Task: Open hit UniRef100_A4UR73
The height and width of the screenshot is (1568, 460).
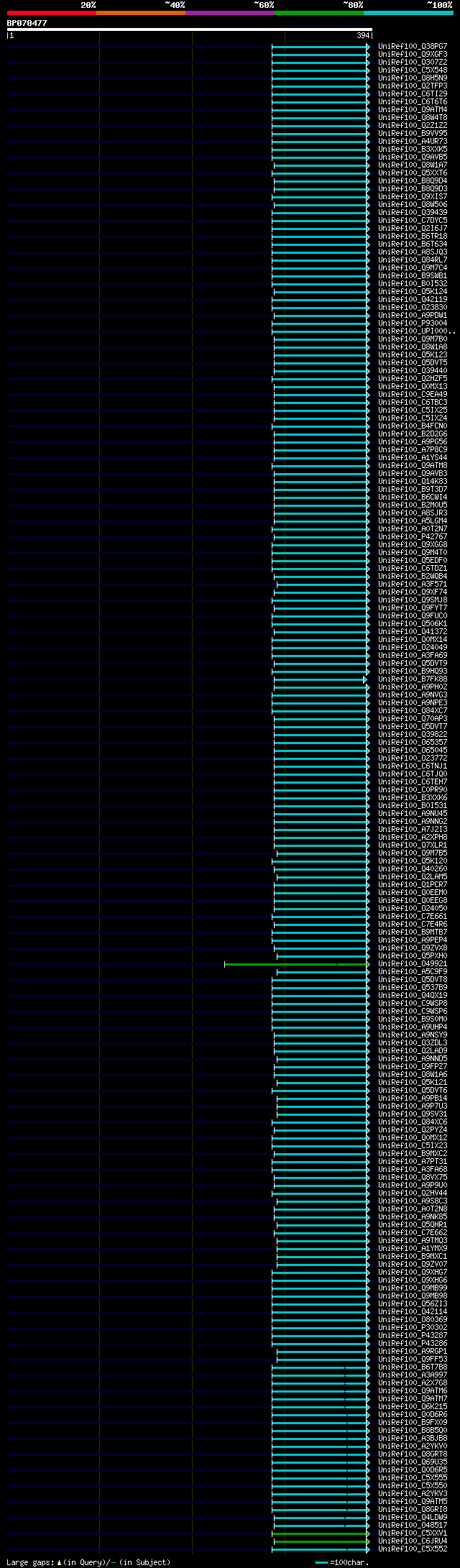Action: point(413,141)
